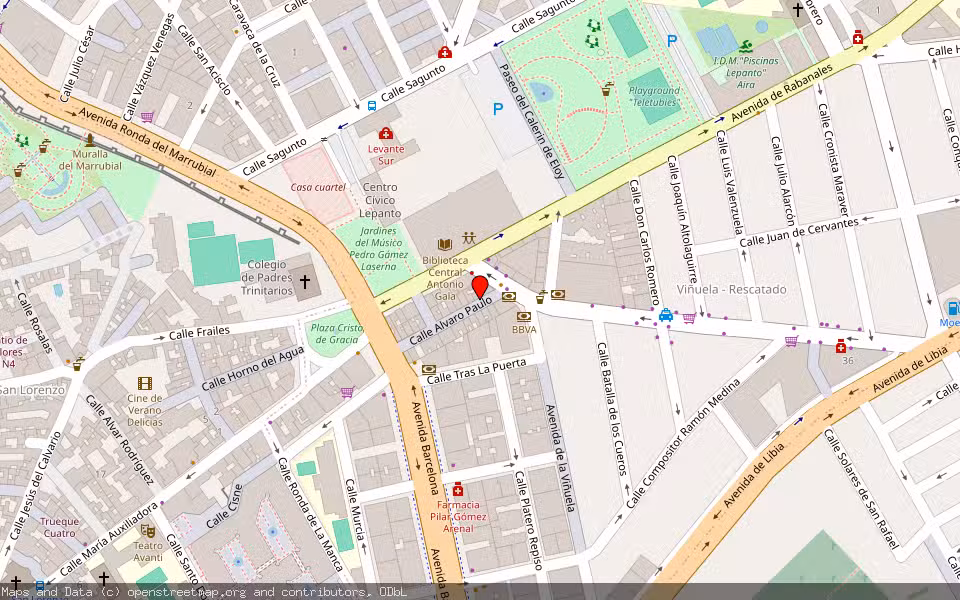Select the Calle Cronista Maraver label
This screenshot has height=600, width=960.
(834, 160)
